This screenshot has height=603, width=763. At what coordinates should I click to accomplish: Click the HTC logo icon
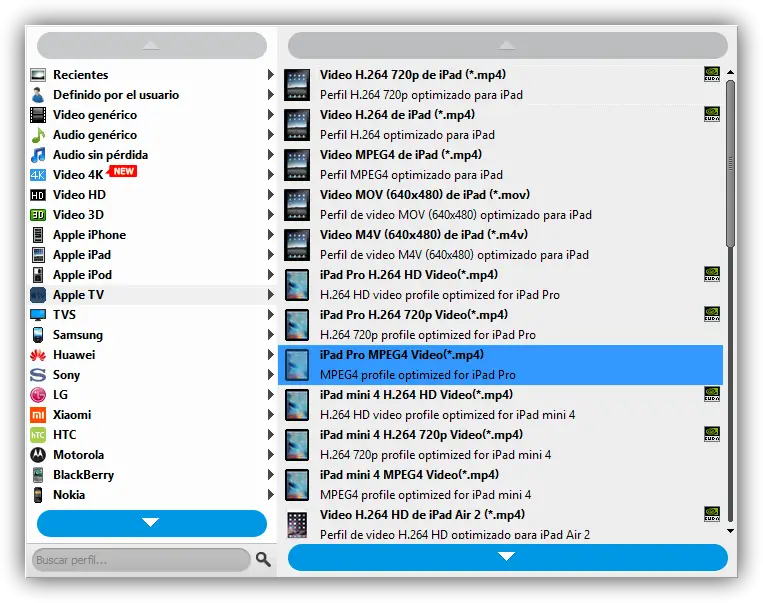click(x=38, y=435)
